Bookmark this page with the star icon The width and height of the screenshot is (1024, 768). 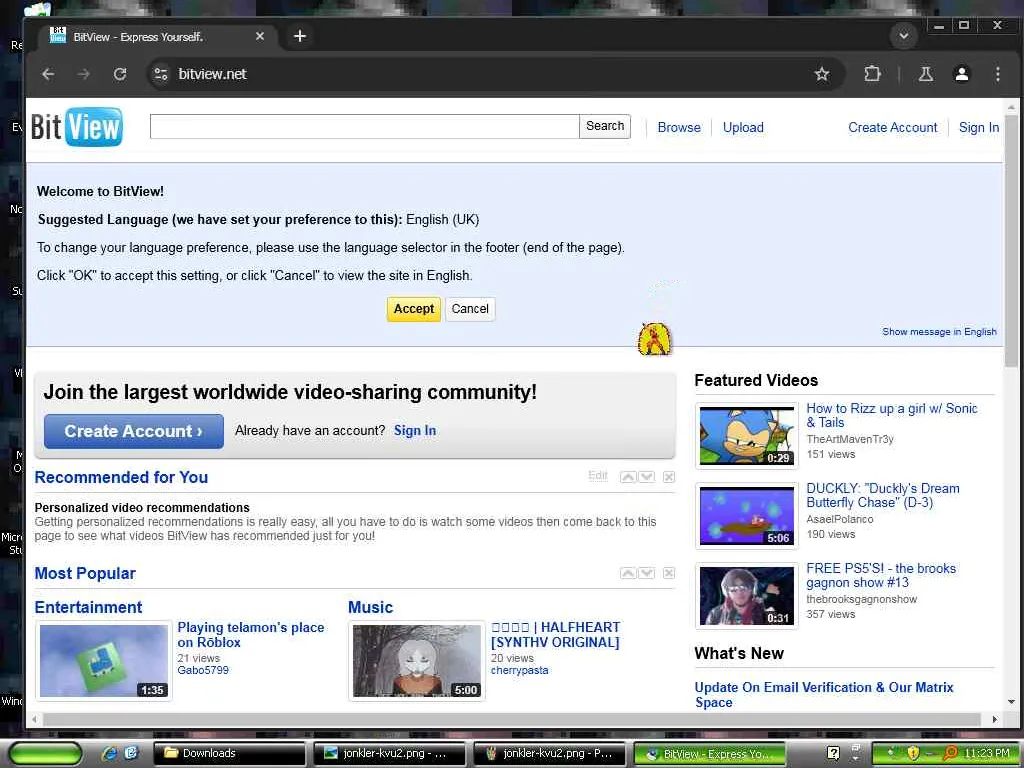click(822, 74)
